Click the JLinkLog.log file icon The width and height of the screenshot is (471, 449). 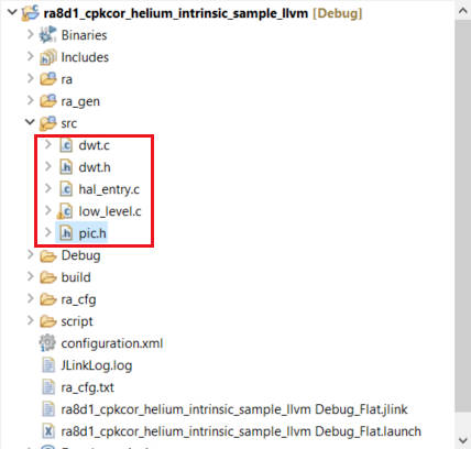coord(48,365)
